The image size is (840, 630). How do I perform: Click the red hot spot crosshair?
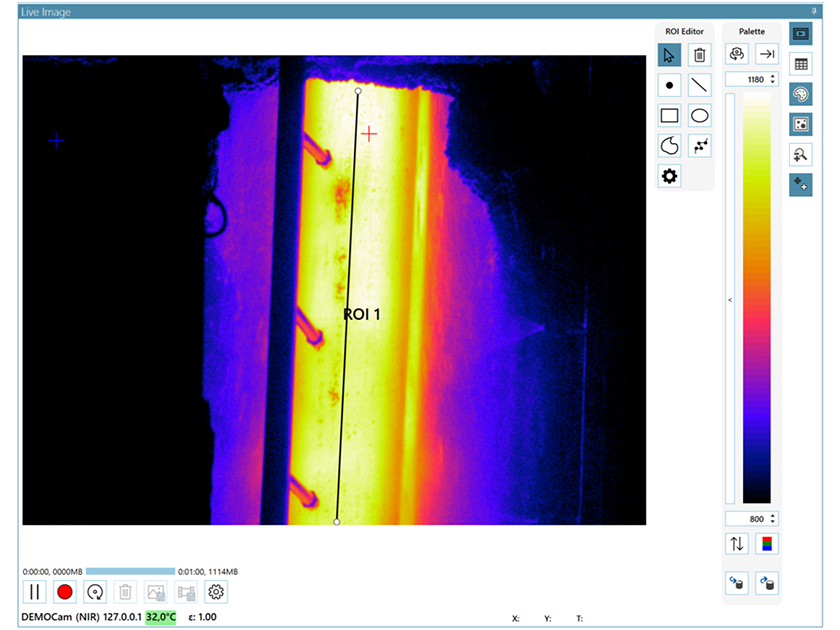[x=369, y=134]
